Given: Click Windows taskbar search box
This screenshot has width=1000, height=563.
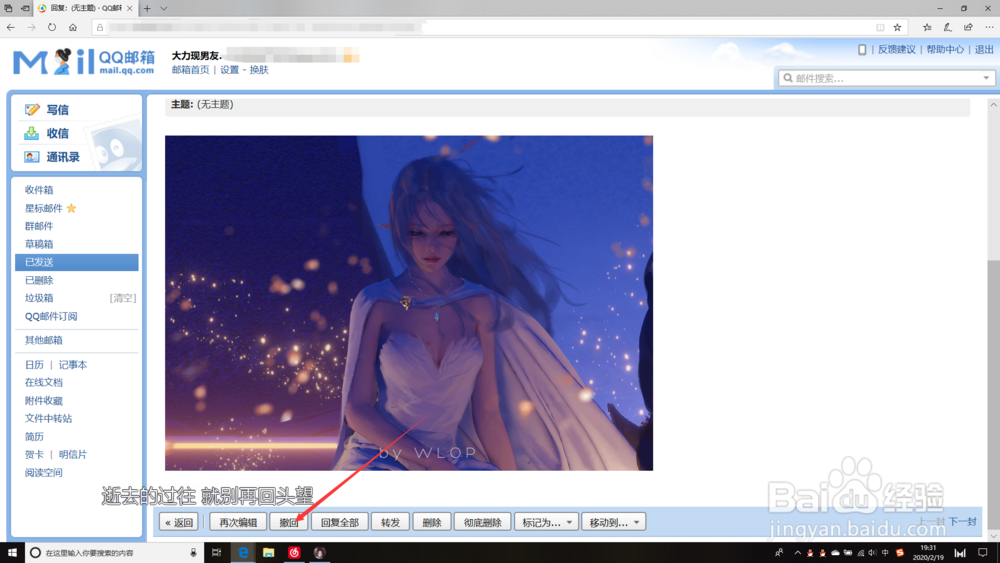Looking at the screenshot, I should coord(114,553).
